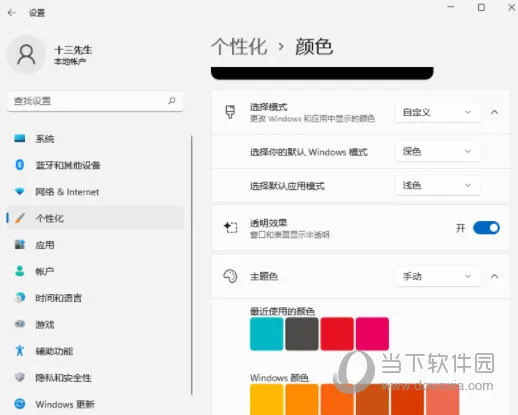Select the bright orange Windows color swatch
The width and height of the screenshot is (518, 415).
coord(337,399)
